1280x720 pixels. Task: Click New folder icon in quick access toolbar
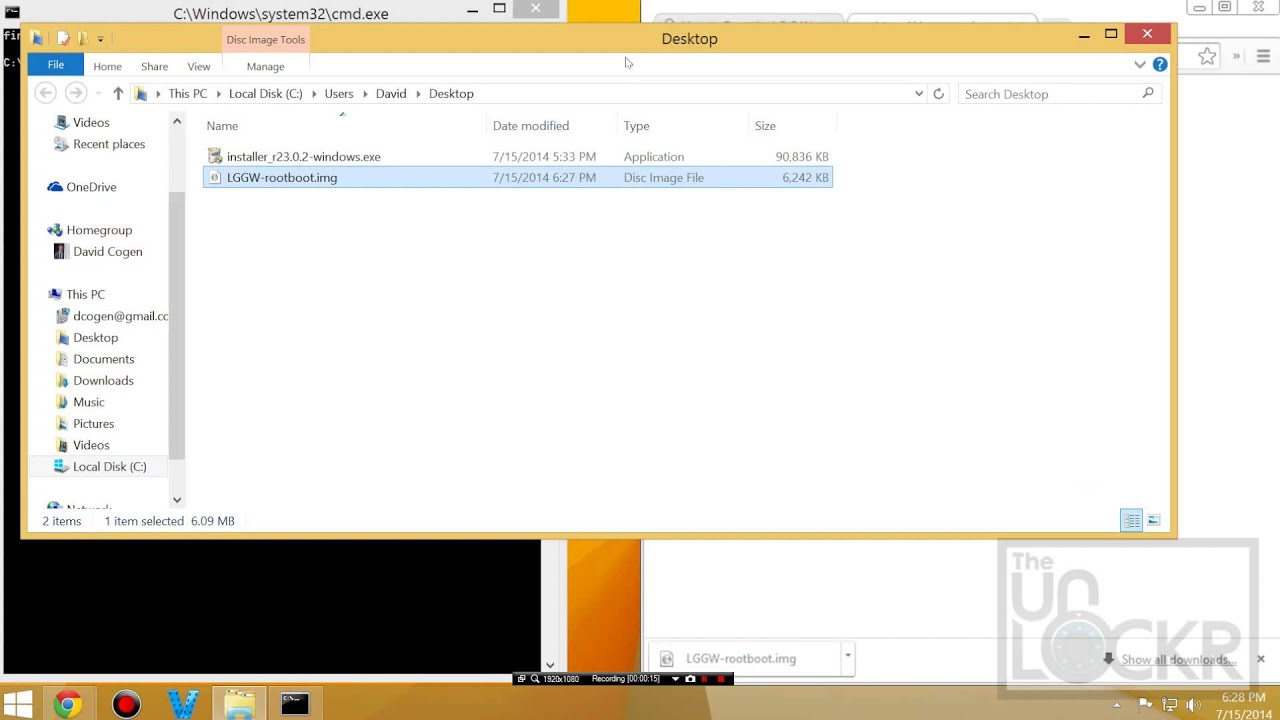pos(83,39)
